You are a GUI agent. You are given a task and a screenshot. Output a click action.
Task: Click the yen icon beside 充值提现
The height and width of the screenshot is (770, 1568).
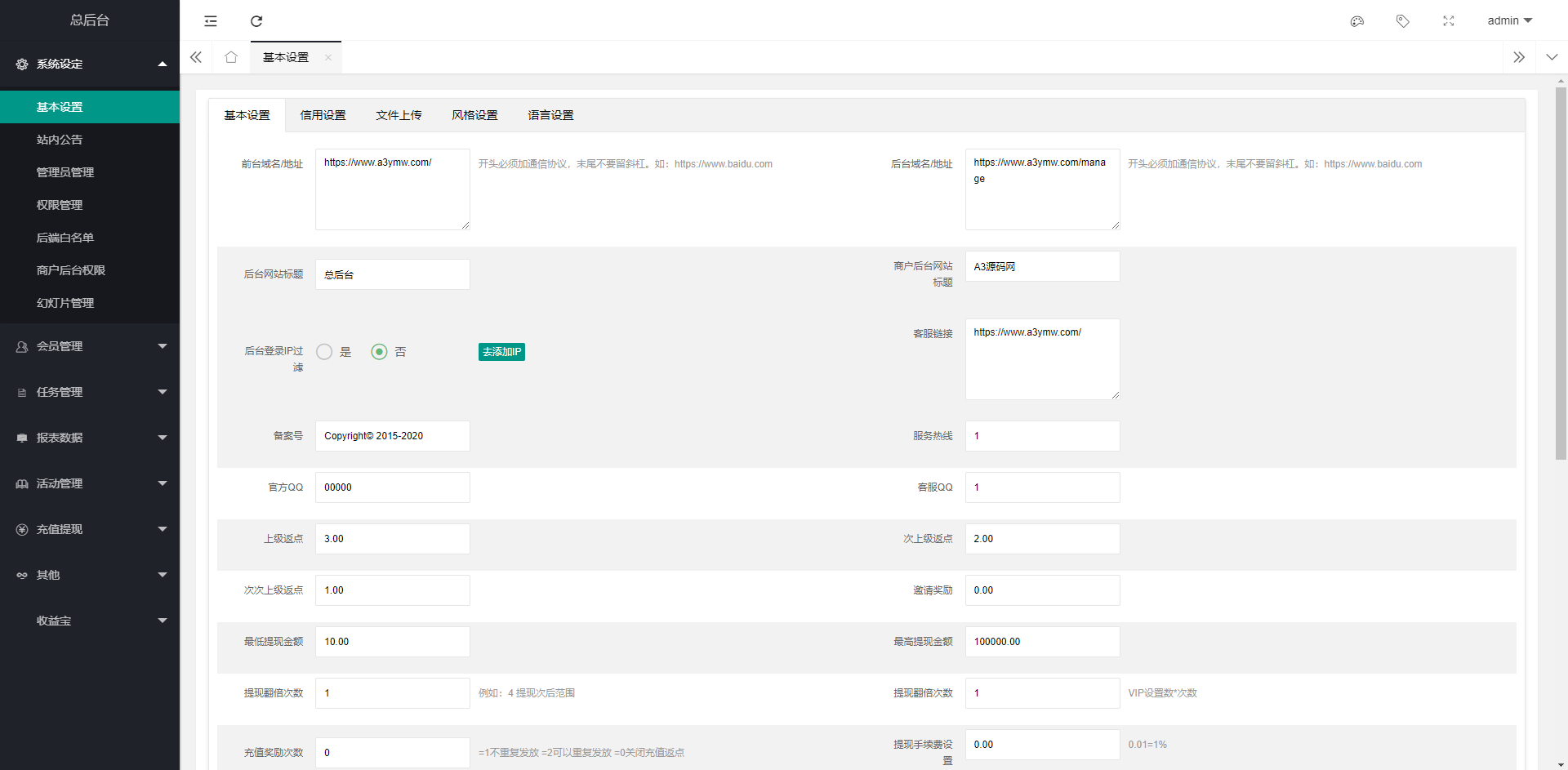[x=22, y=529]
